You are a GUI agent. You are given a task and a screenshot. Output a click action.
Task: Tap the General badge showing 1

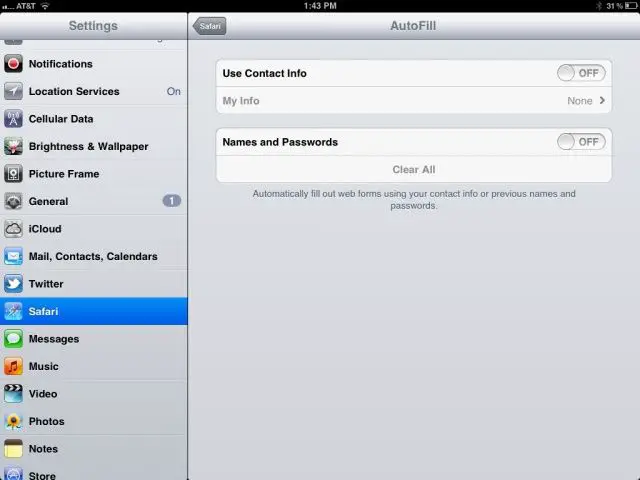(171, 201)
